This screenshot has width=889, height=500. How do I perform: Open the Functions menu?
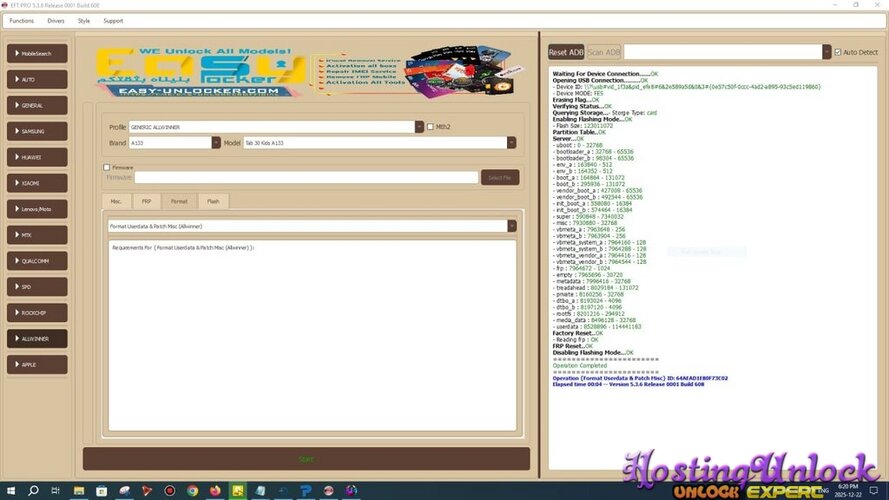click(x=22, y=21)
